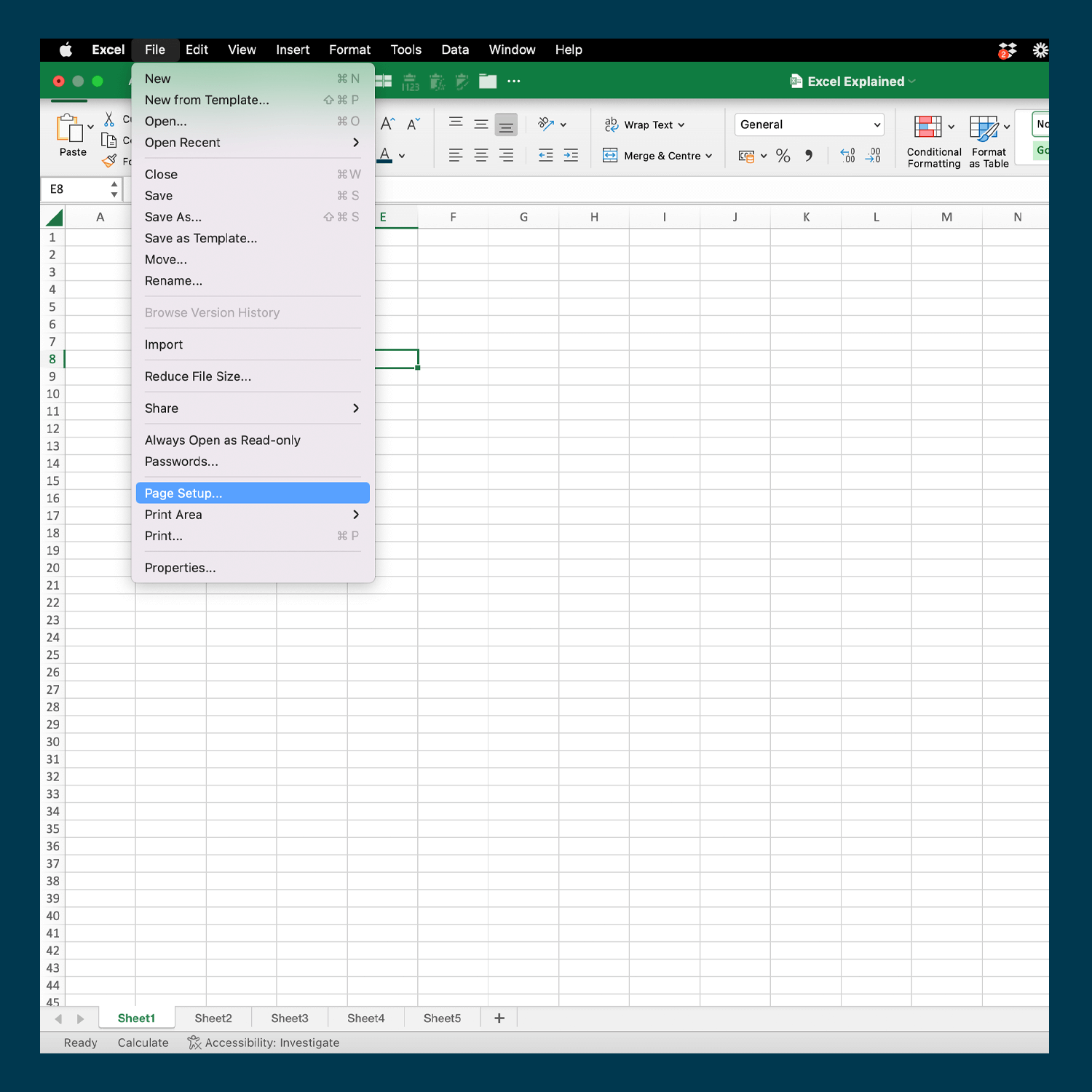Click the Format as Table icon
Image resolution: width=1092 pixels, height=1092 pixels.
[x=984, y=127]
